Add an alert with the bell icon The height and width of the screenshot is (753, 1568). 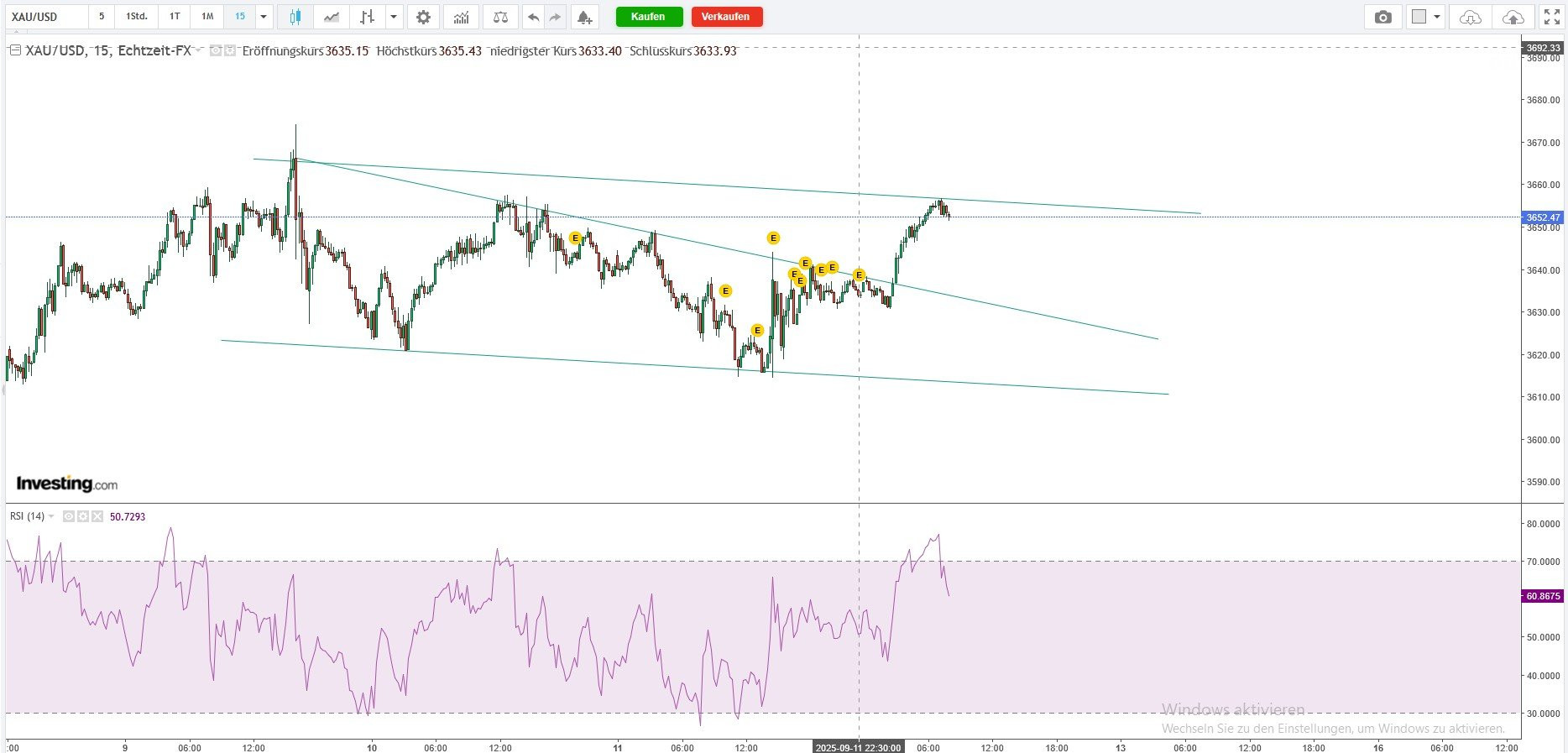click(x=584, y=17)
